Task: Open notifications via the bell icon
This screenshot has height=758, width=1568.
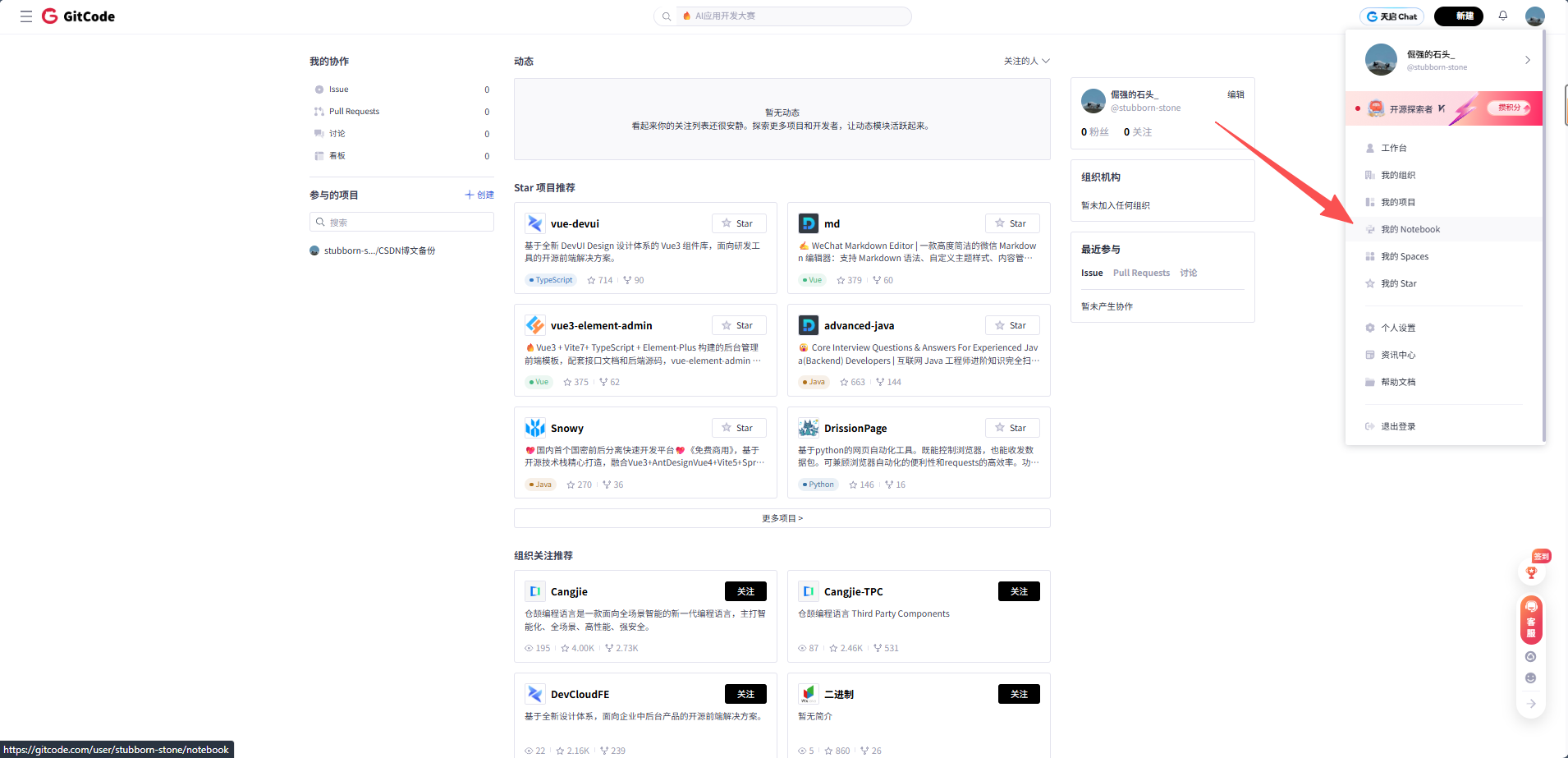Action: [1502, 16]
